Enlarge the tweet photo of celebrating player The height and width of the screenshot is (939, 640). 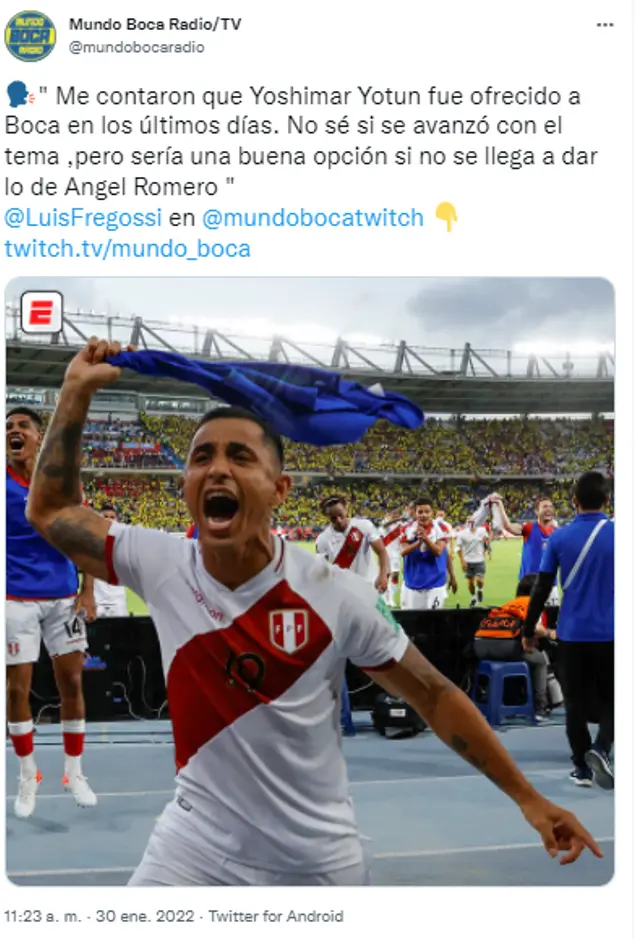pyautogui.click(x=310, y=581)
